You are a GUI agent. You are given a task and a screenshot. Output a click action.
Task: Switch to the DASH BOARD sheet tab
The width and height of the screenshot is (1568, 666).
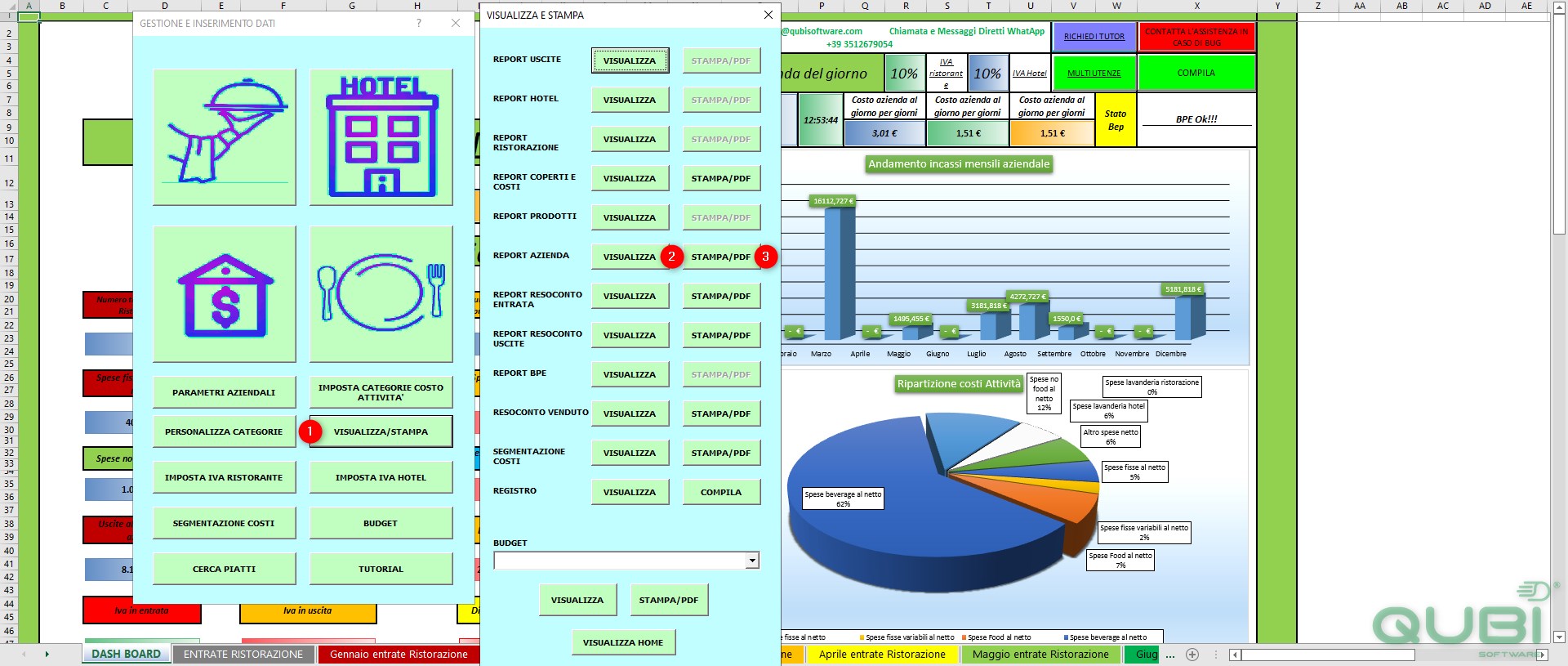[127, 655]
